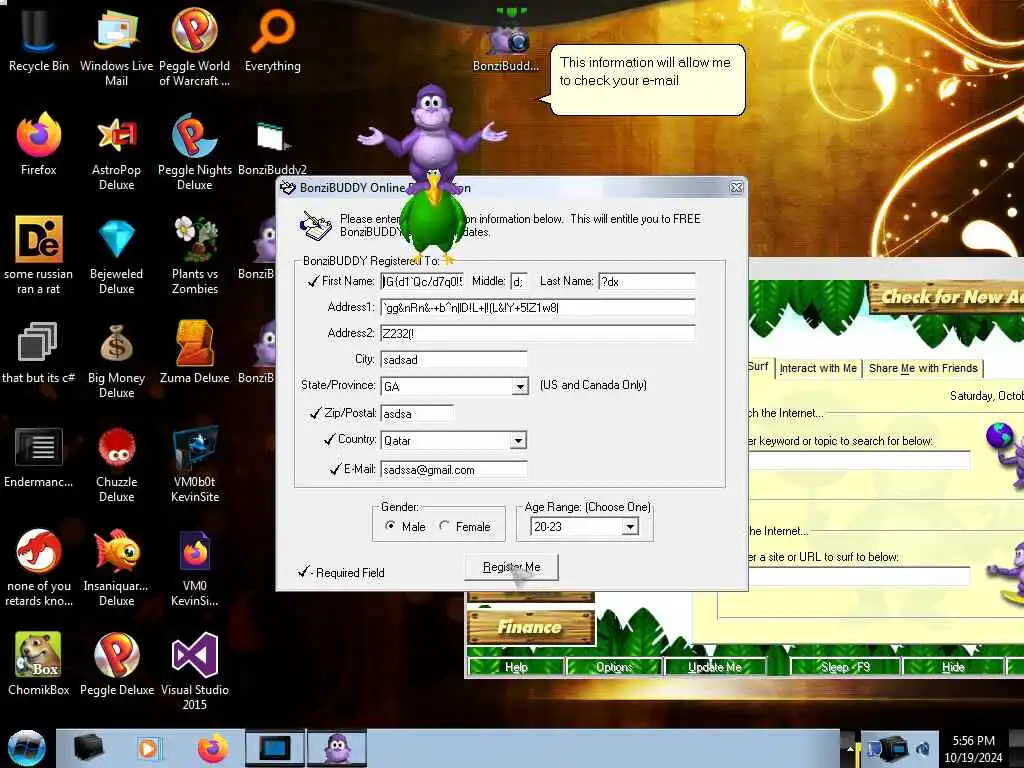This screenshot has width=1024, height=768.
Task: Click the Options button in BonziBuddy bar
Action: [614, 667]
